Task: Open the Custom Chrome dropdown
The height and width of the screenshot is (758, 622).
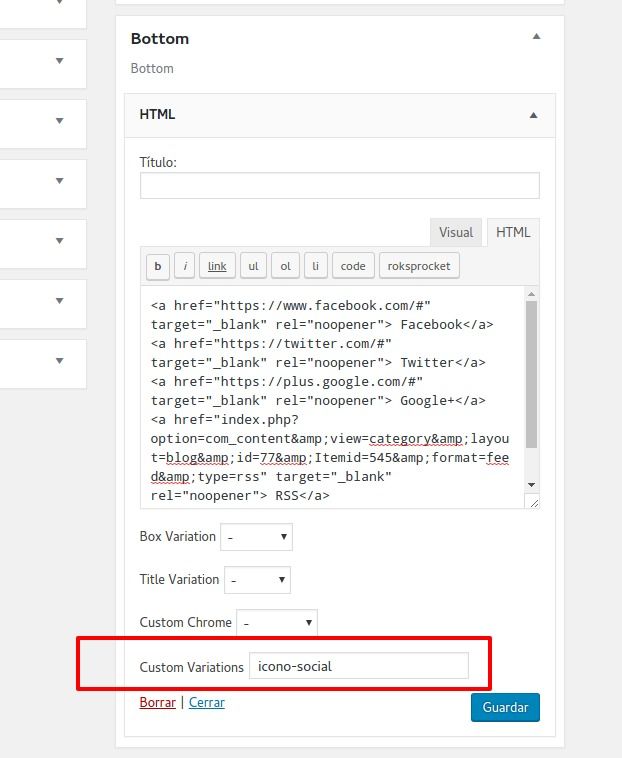Action: (x=276, y=623)
